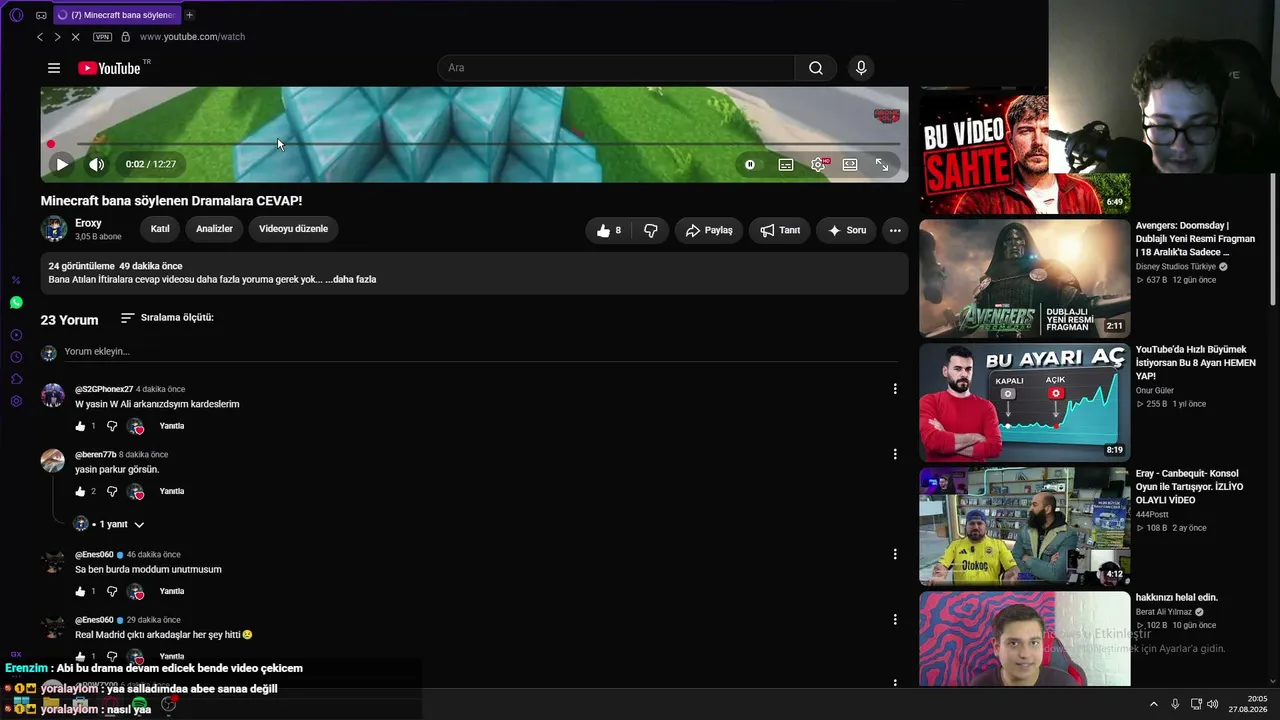Screen dimensions: 1280x720
Task: Open the sidebar player icon
Action: [16, 335]
